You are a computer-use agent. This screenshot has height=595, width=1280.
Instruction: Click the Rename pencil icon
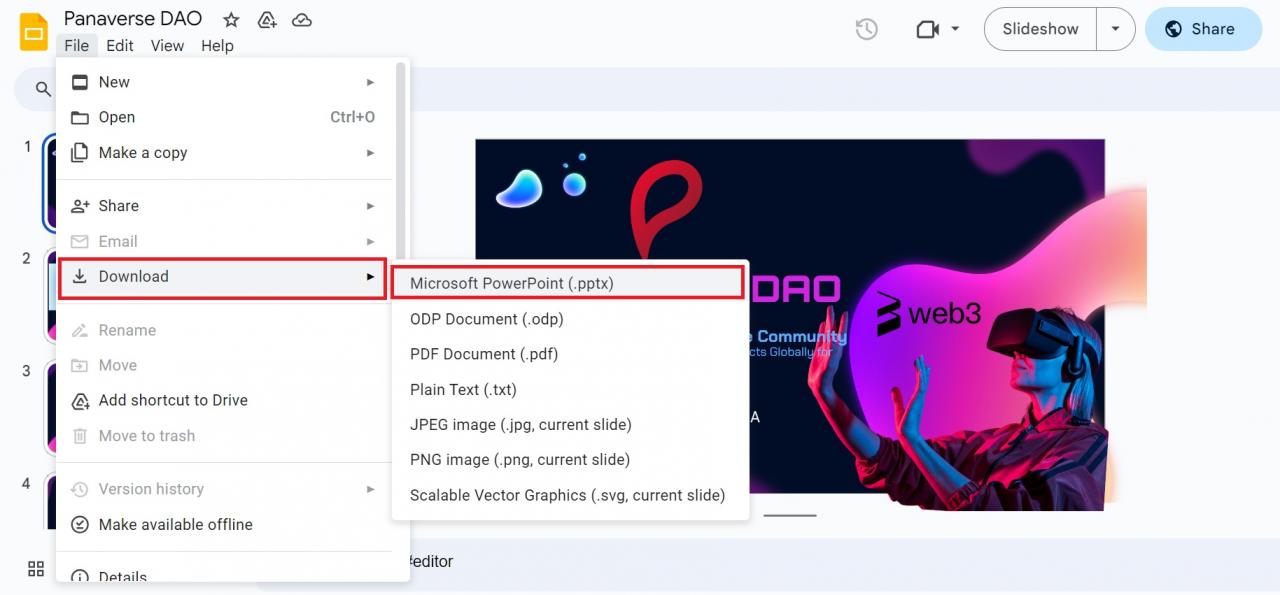(80, 330)
